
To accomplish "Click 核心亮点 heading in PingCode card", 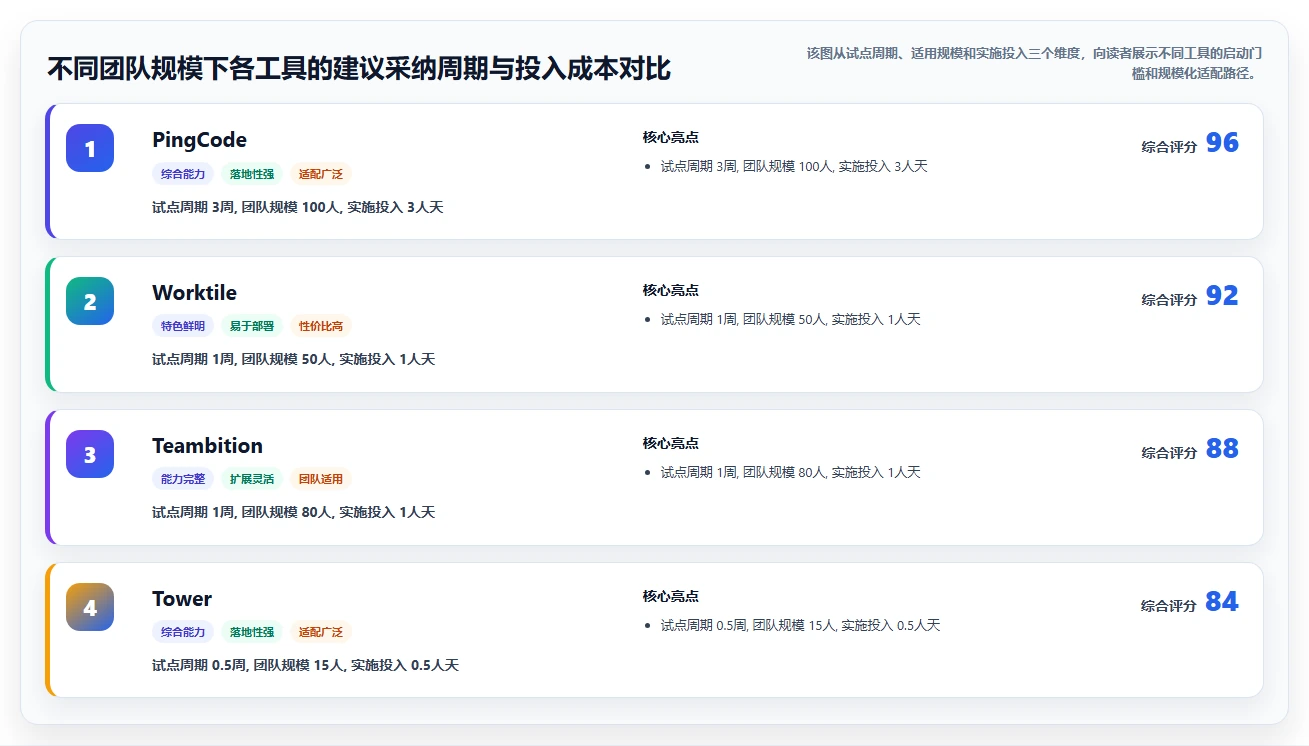I will click(670, 137).
